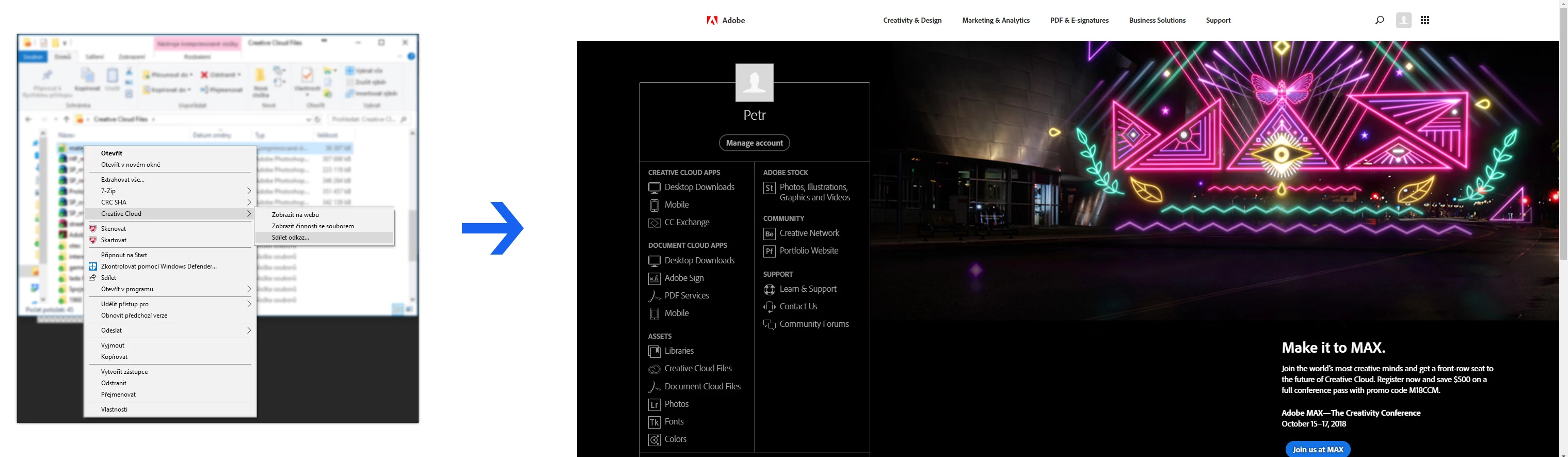The height and width of the screenshot is (457, 1568).
Task: Click the Adobe Sign icon
Action: click(654, 278)
